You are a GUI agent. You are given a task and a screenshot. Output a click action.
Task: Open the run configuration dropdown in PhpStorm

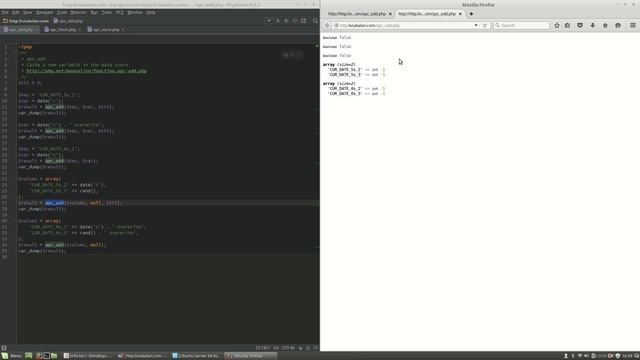(x=269, y=21)
